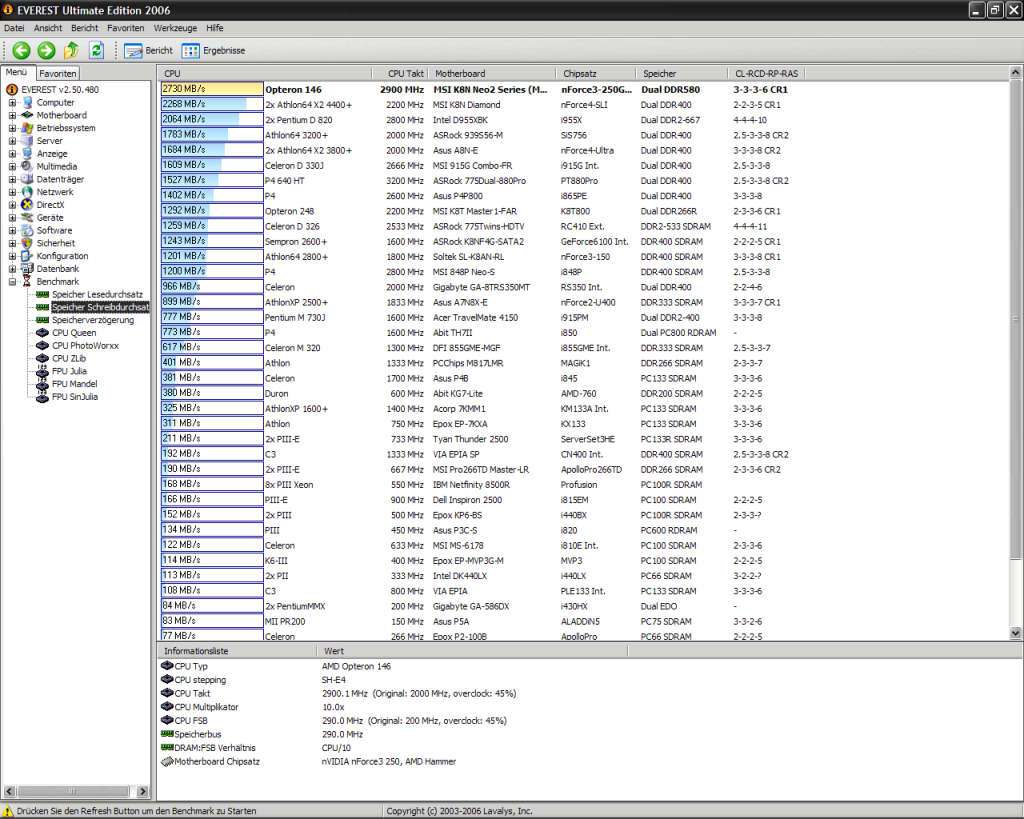Select the Software icon in tree
This screenshot has height=819, width=1024.
coord(27,231)
